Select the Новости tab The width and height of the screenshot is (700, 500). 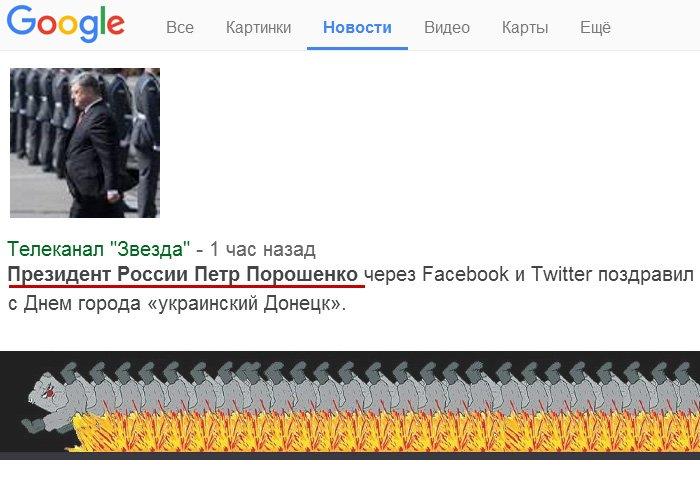(357, 27)
